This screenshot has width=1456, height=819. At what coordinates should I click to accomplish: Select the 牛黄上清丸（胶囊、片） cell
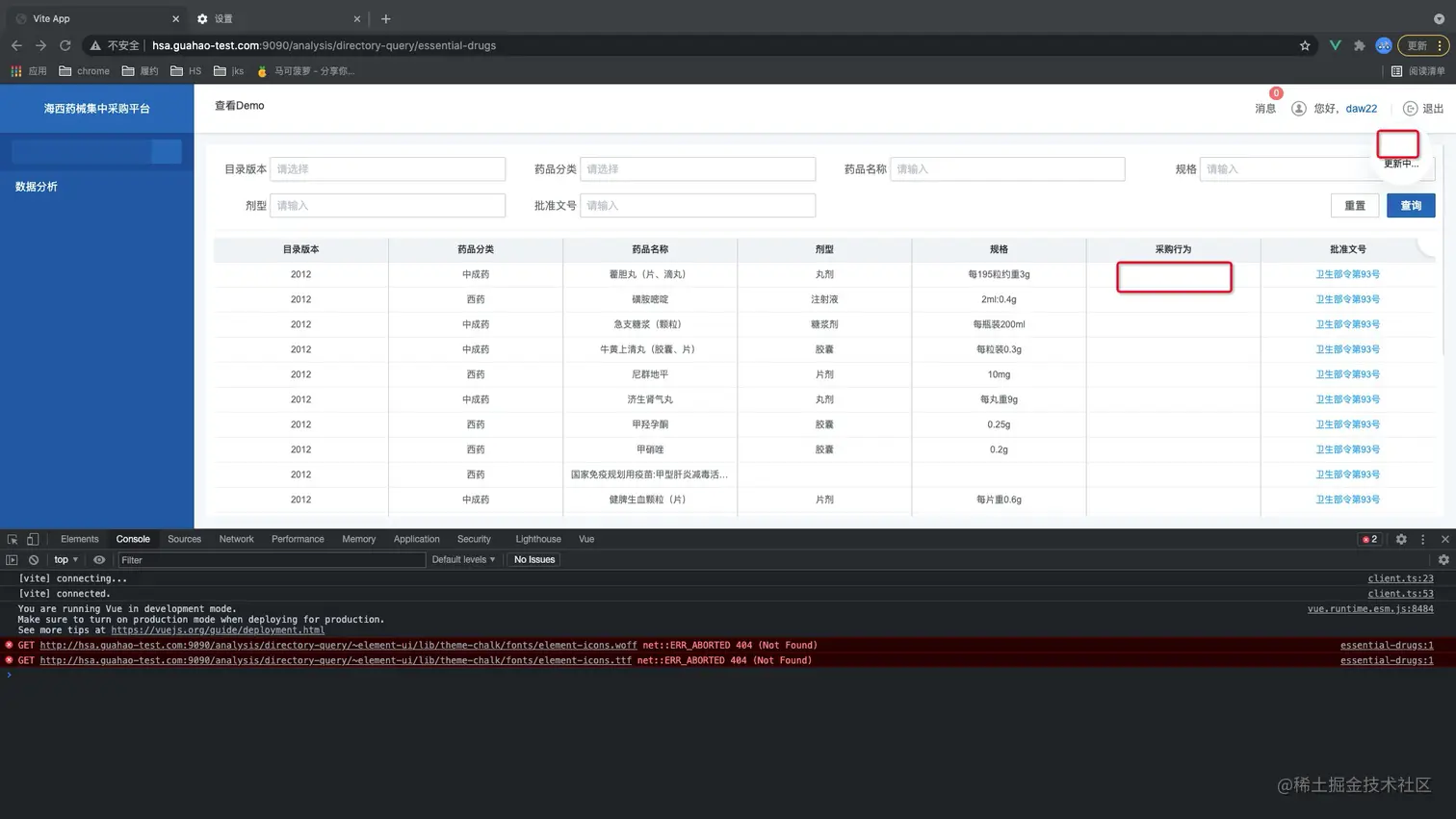[650, 349]
